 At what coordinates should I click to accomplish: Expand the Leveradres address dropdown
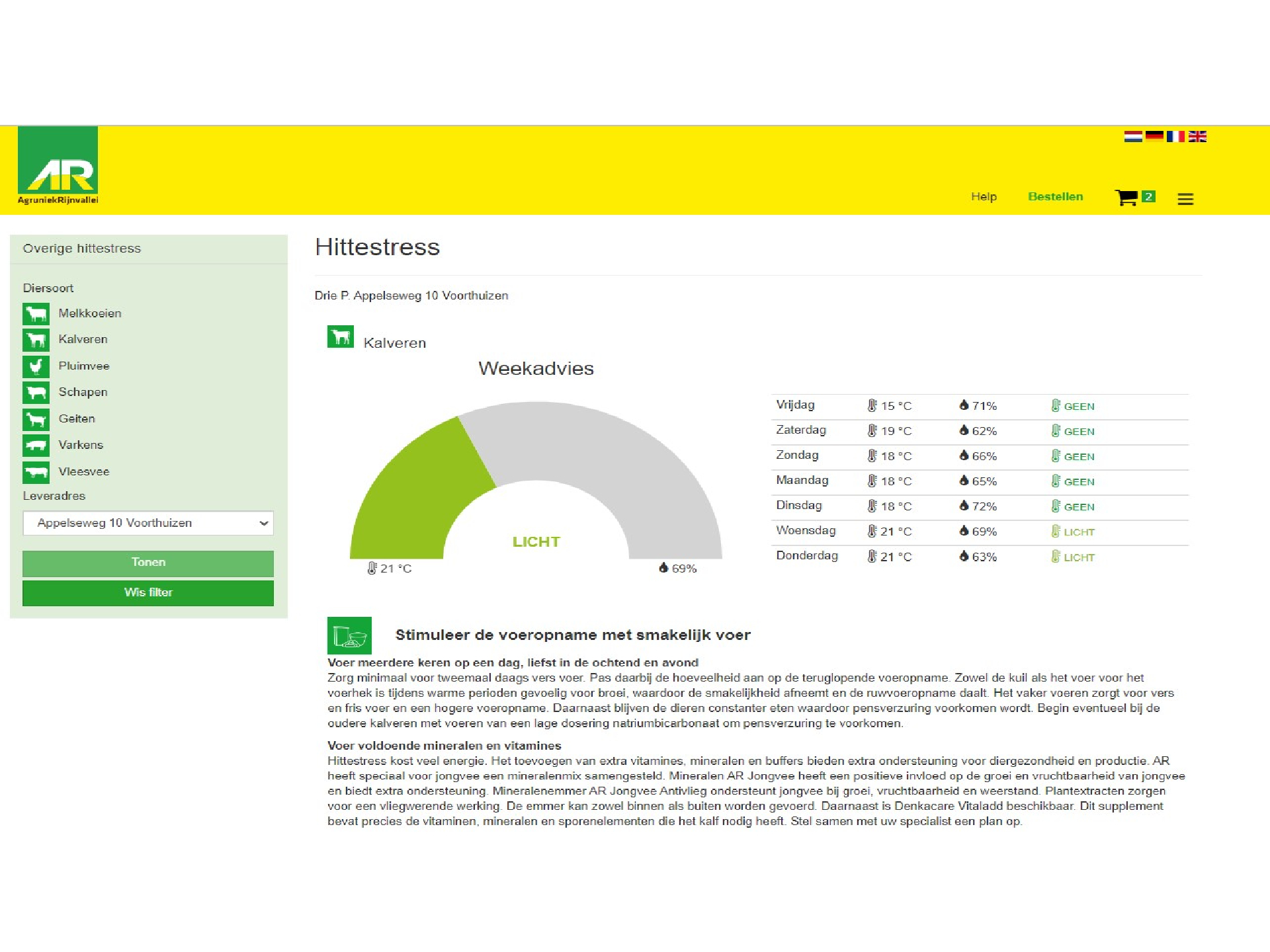click(x=148, y=523)
